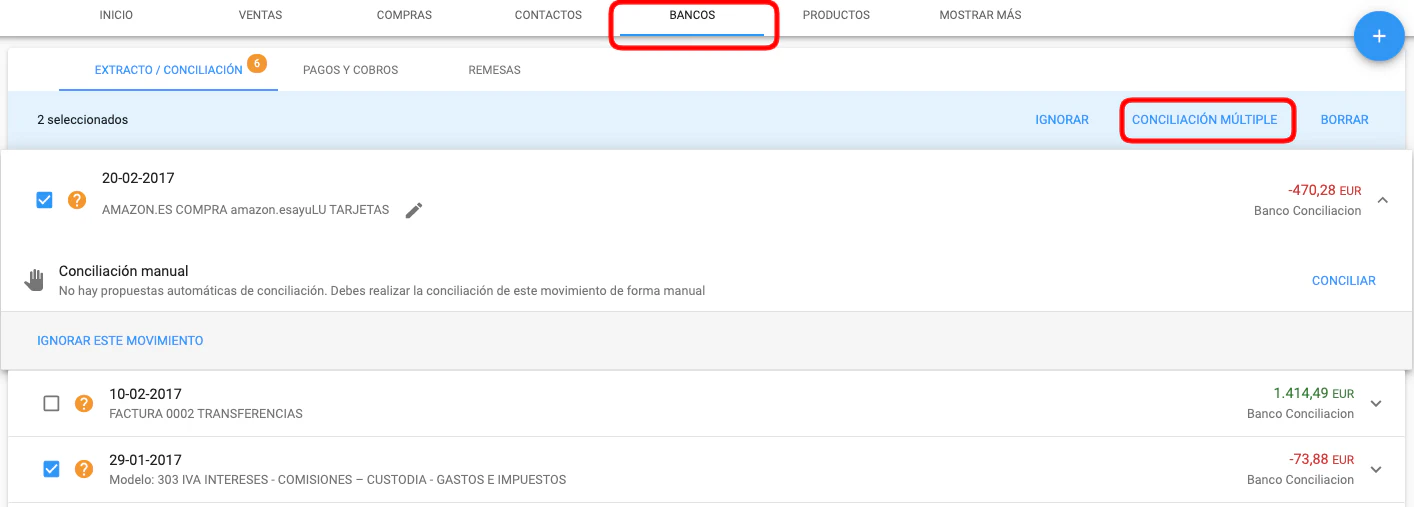The image size is (1414, 507).
Task: Open the Mostrar Más menu
Action: click(980, 16)
